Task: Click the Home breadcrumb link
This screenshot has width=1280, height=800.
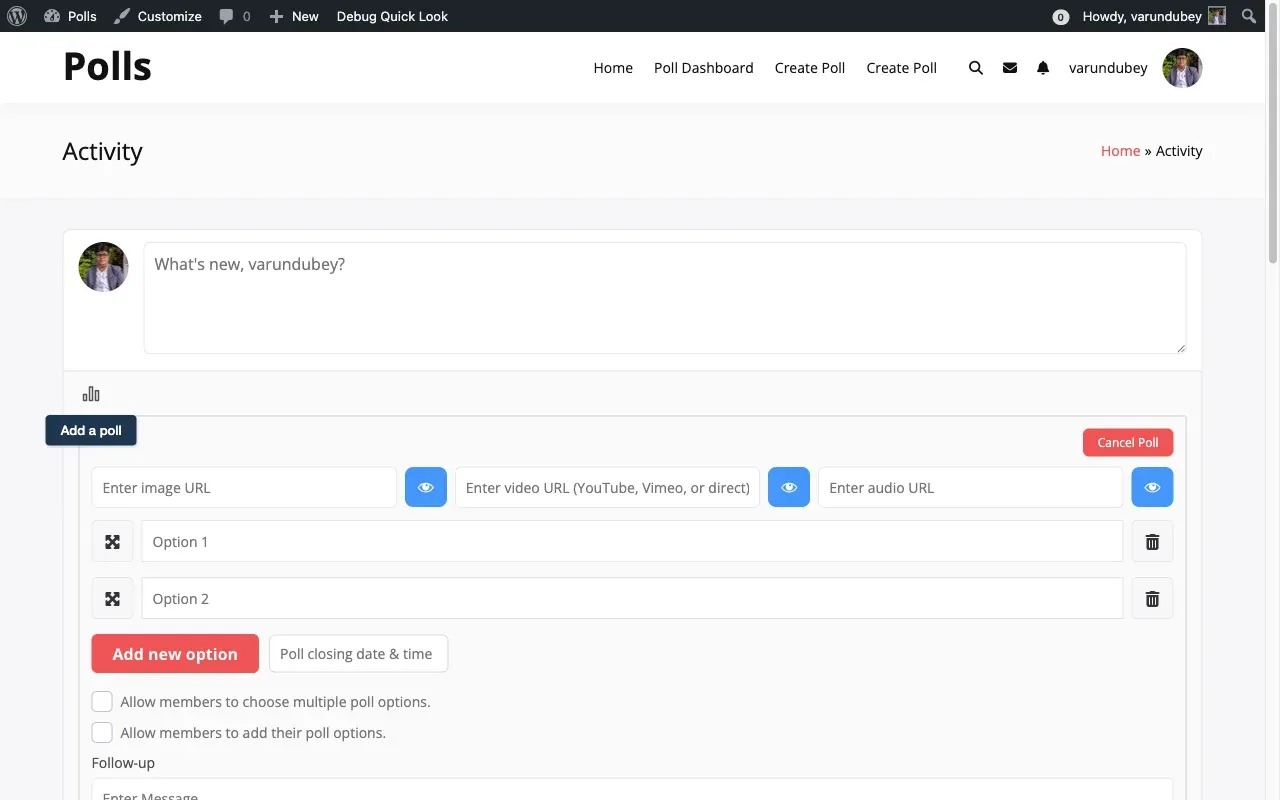Action: pyautogui.click(x=1120, y=151)
